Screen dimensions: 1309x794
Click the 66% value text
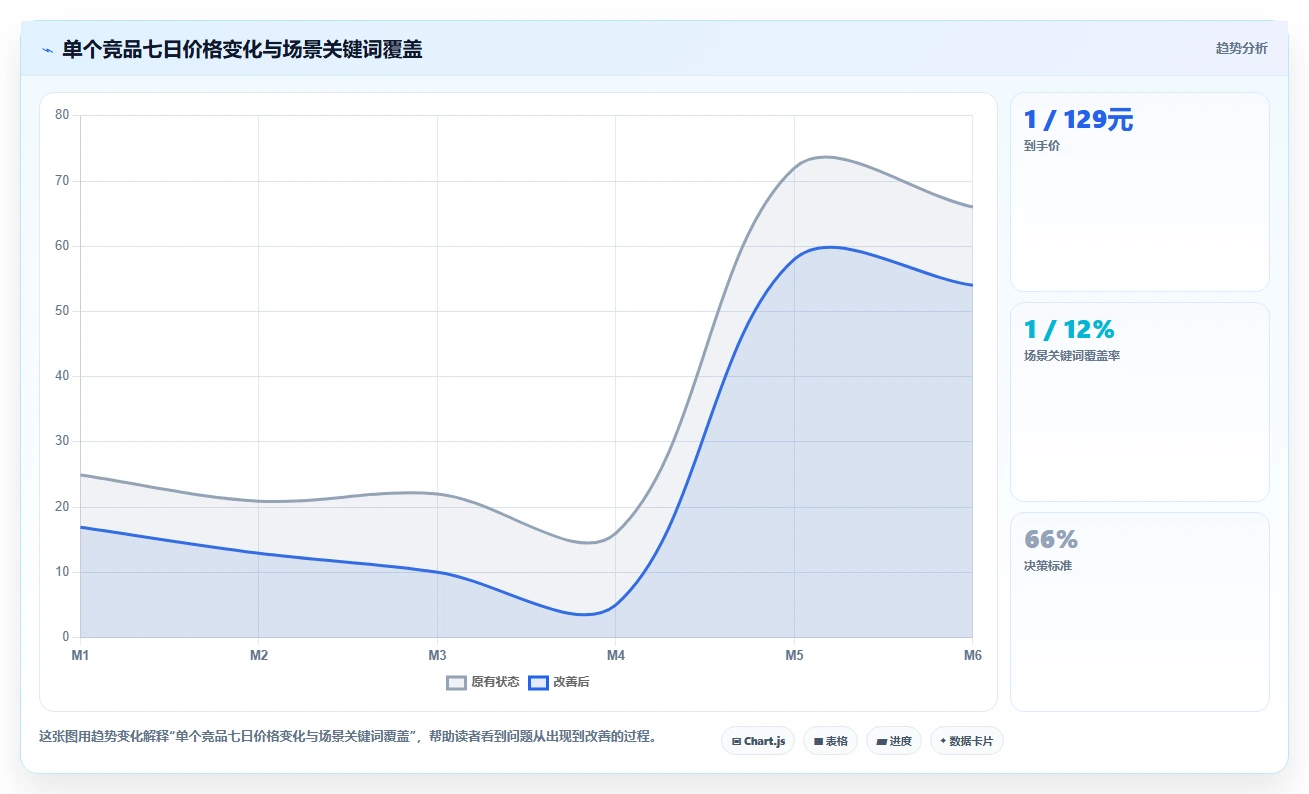point(1051,539)
